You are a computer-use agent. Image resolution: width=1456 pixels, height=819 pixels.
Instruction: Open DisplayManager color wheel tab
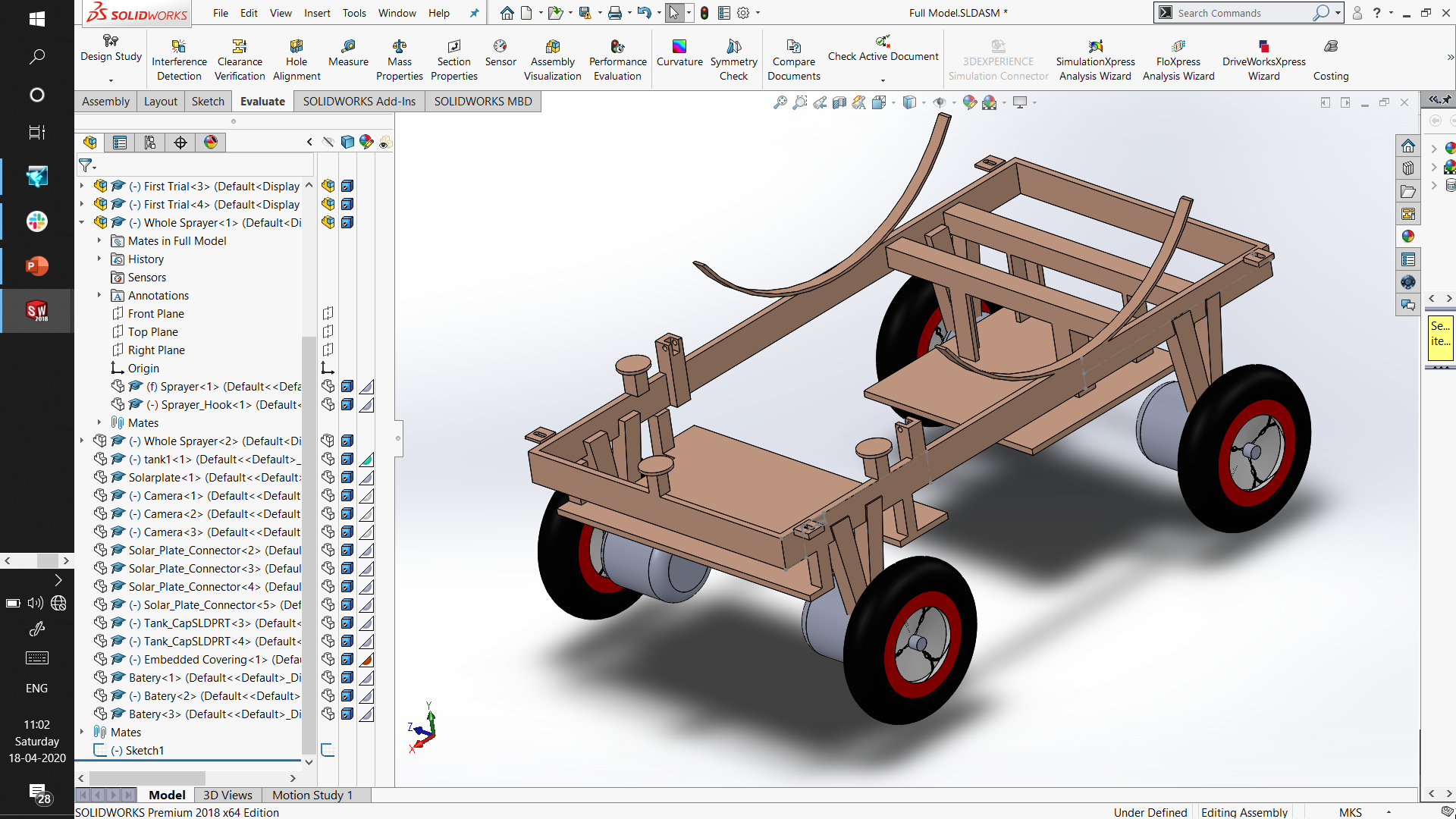(x=211, y=143)
